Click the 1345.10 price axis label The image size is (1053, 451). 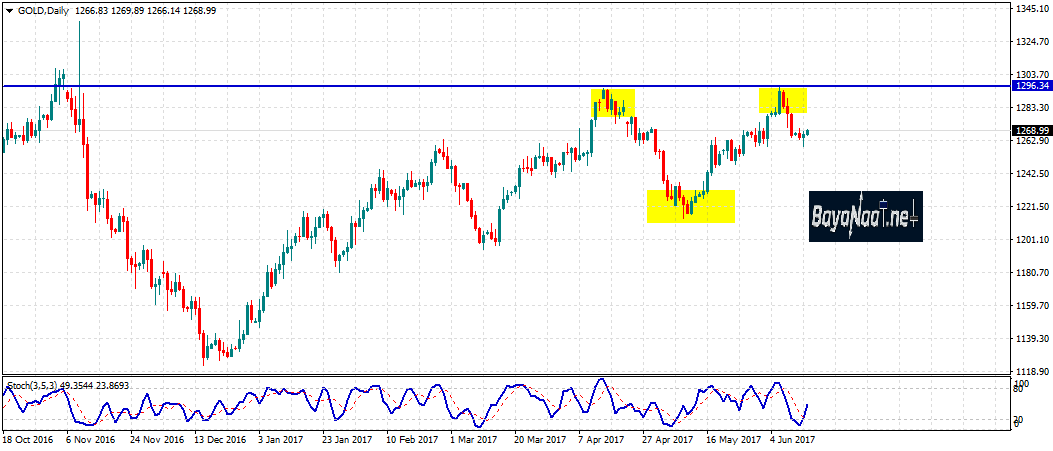[1030, 9]
